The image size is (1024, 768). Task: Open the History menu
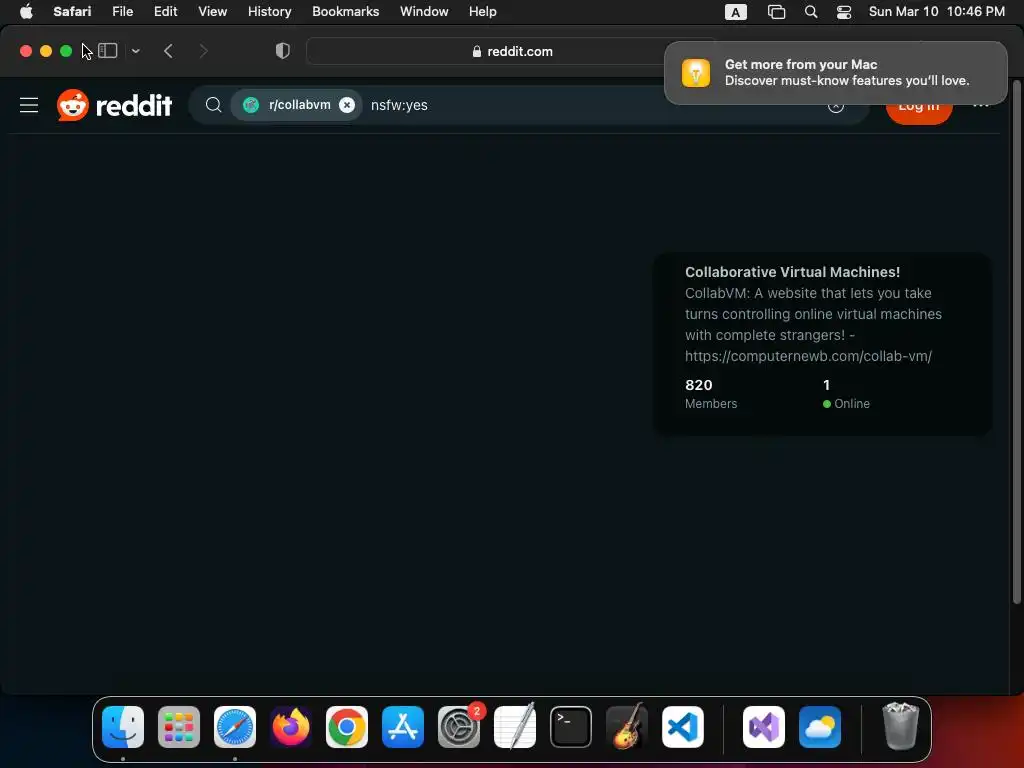click(x=269, y=12)
